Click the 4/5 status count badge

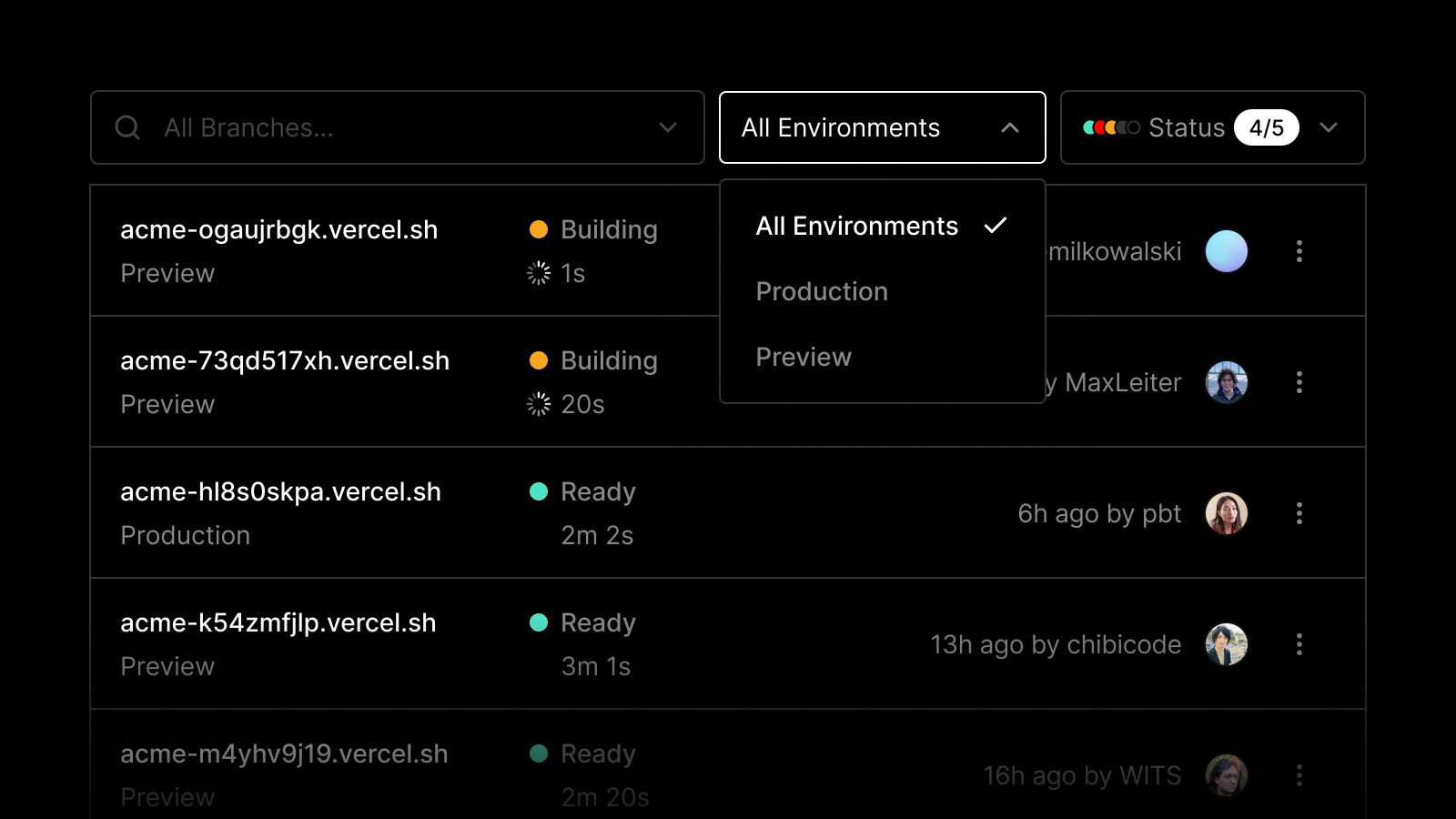(x=1269, y=127)
